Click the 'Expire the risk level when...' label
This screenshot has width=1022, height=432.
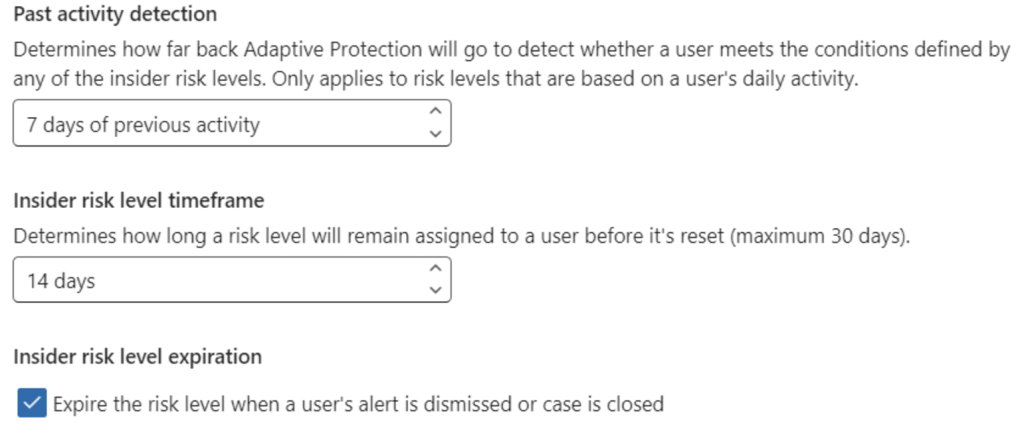(358, 404)
